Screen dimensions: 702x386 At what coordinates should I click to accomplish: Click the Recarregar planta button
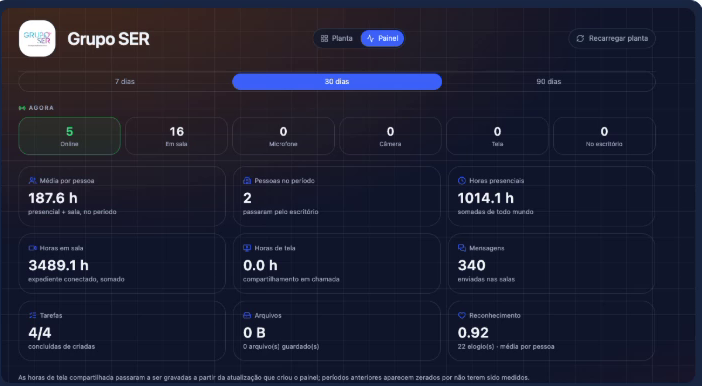pos(612,39)
